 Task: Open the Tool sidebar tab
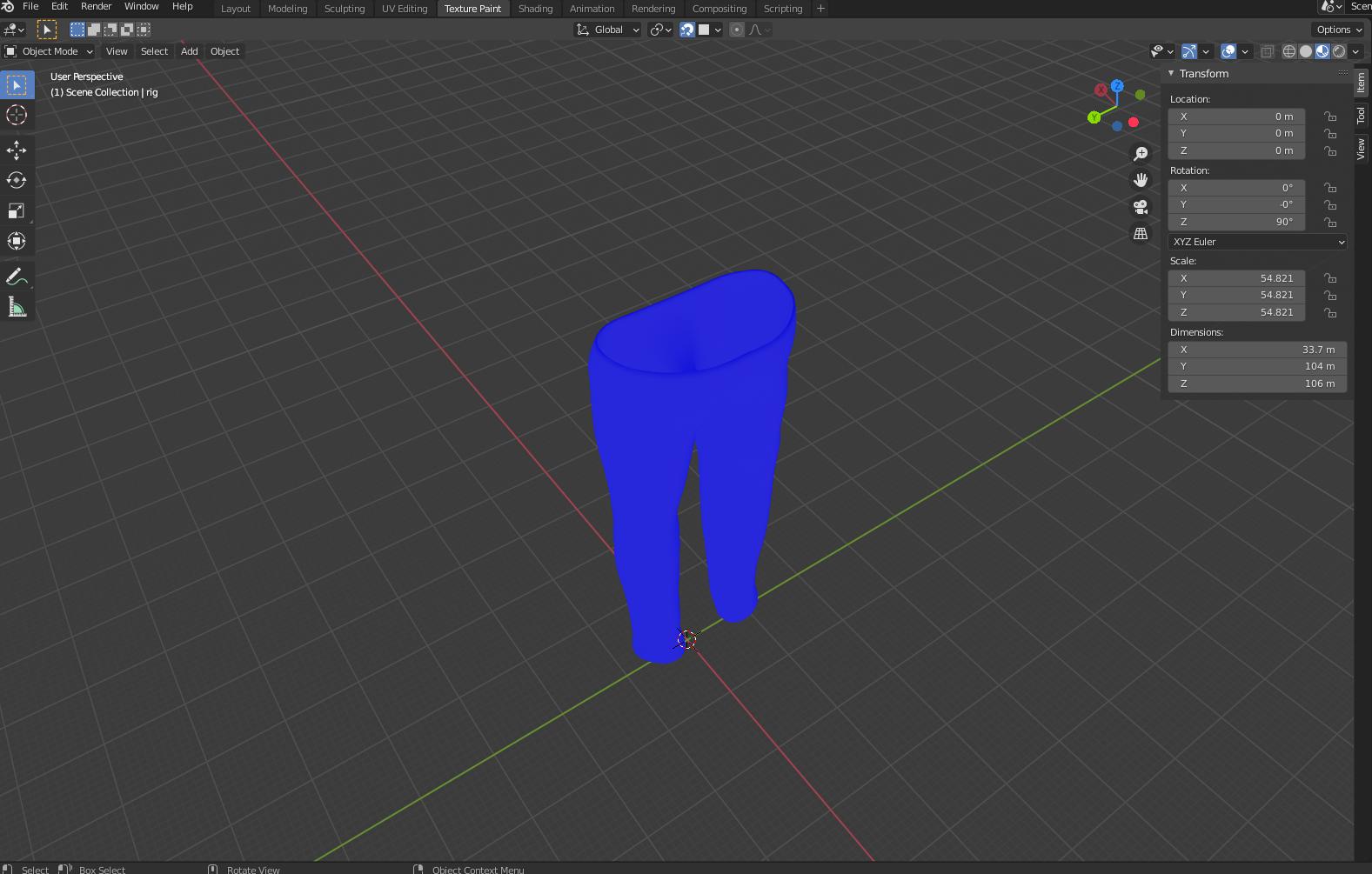coord(1362,116)
